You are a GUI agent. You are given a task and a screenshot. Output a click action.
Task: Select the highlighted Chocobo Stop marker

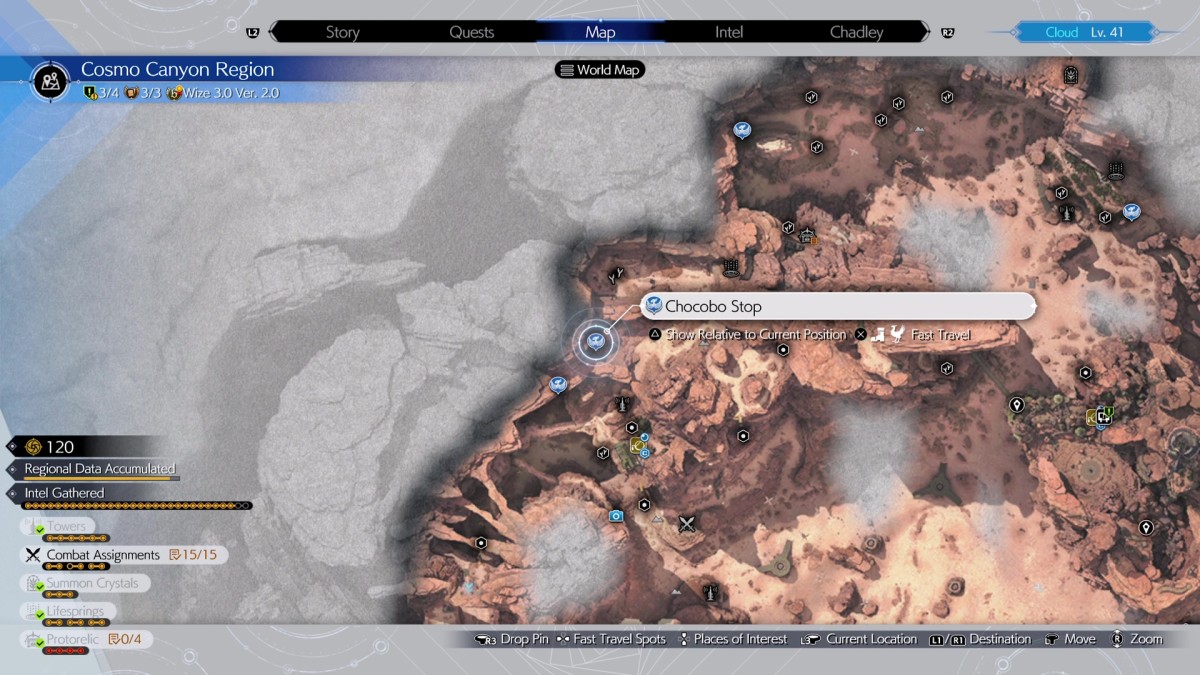(x=597, y=342)
